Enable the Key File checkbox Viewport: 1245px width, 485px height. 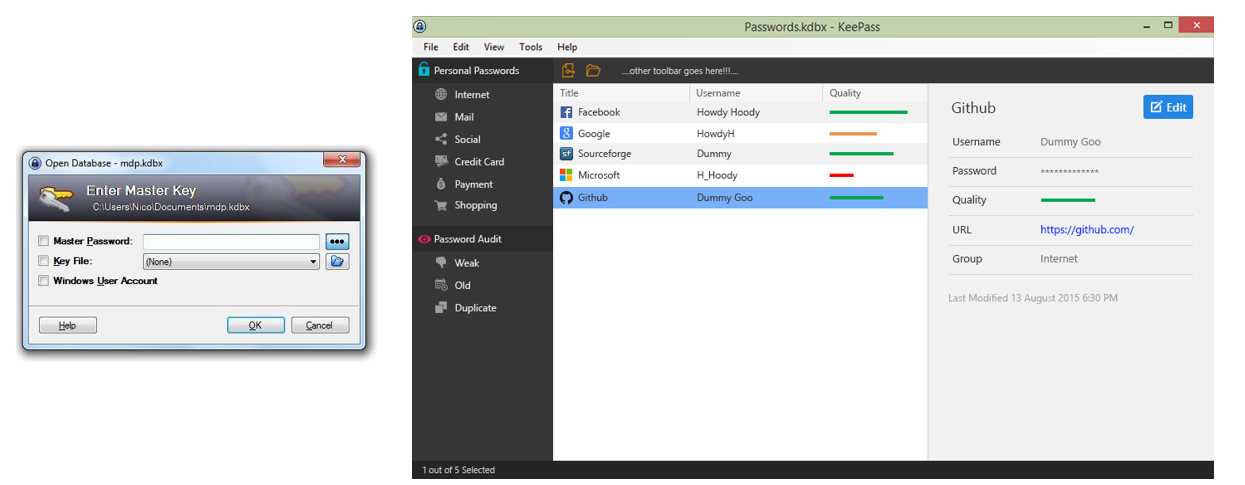pyautogui.click(x=43, y=261)
